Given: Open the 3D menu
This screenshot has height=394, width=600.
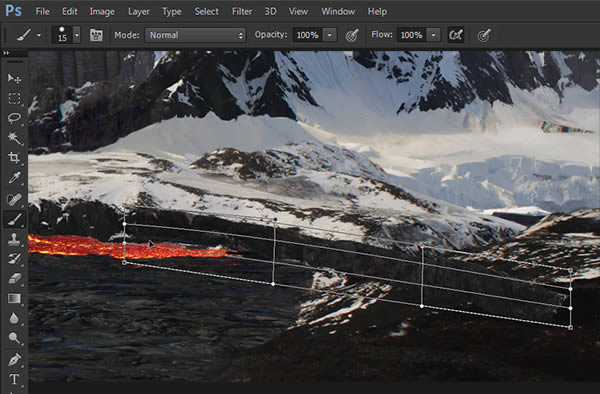Looking at the screenshot, I should [270, 11].
